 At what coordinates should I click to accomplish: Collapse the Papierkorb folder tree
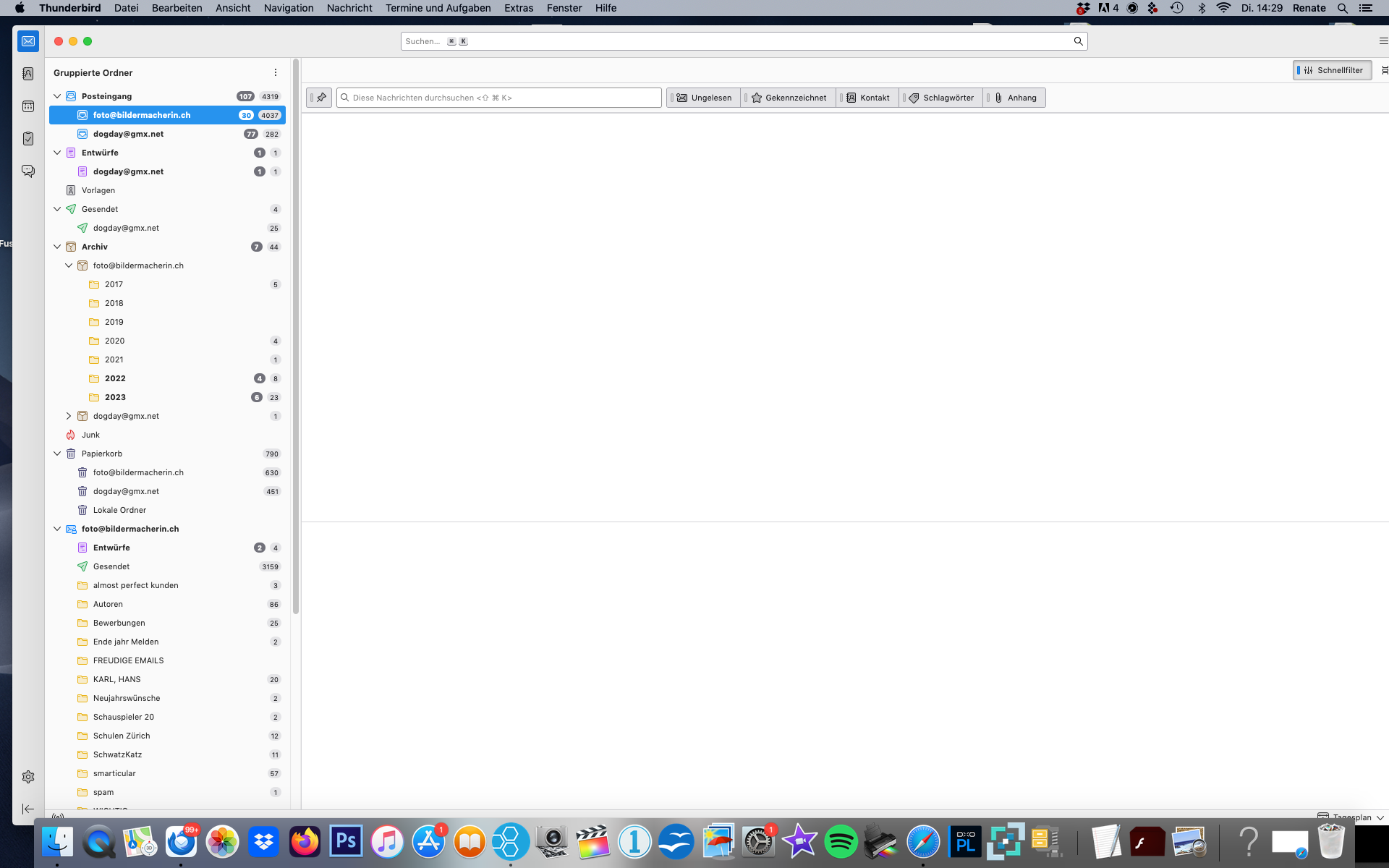pyautogui.click(x=57, y=454)
